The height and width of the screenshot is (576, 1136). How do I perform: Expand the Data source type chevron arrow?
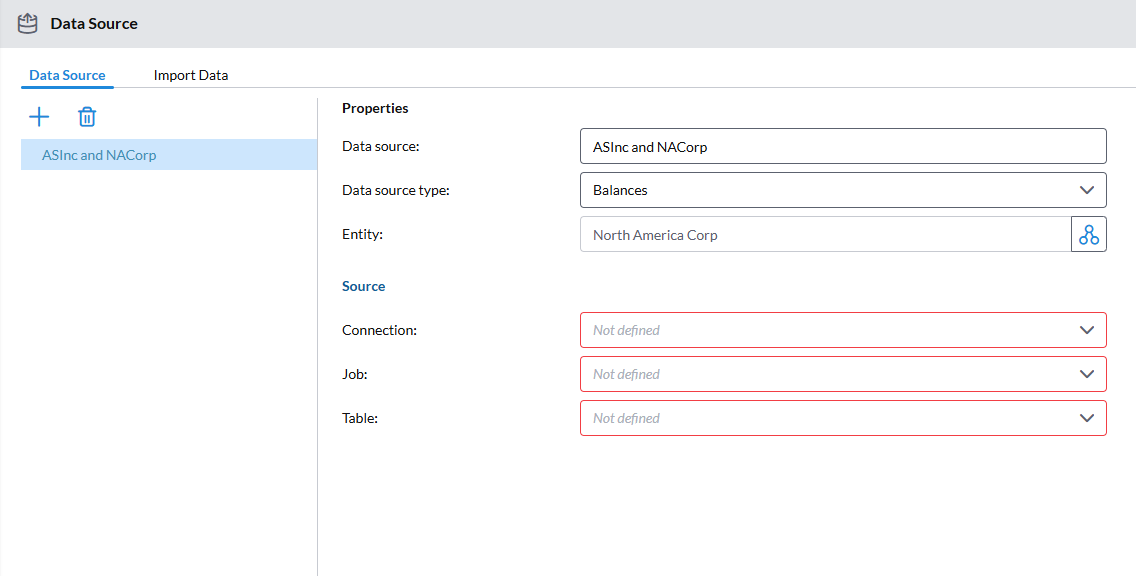tap(1087, 190)
